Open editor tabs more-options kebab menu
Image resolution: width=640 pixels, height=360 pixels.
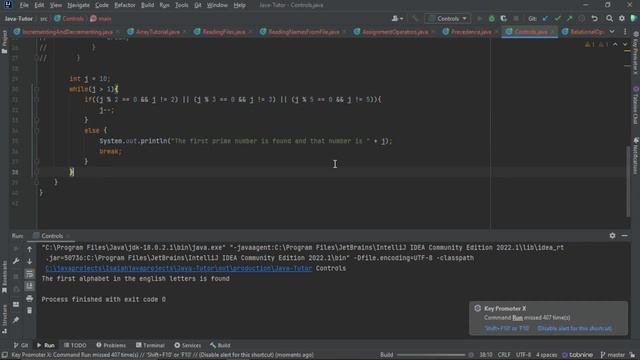625,31
